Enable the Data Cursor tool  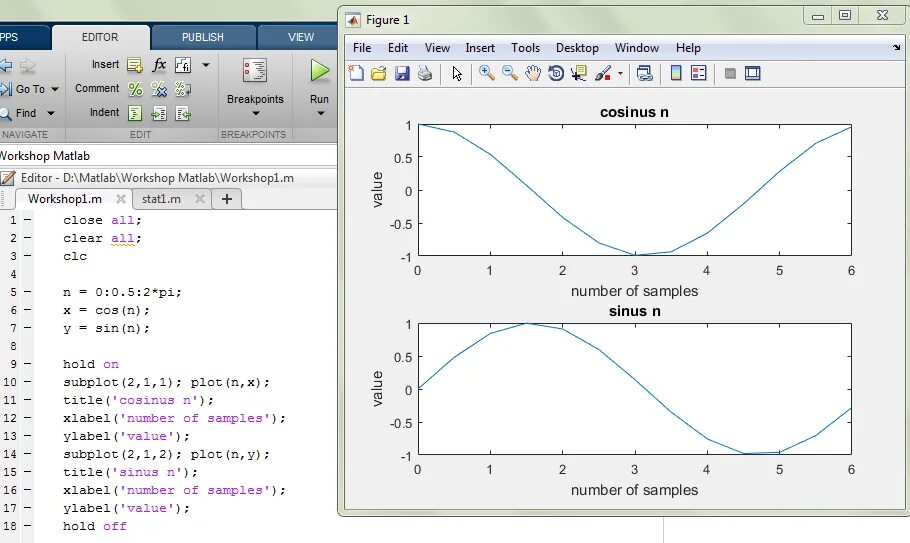579,73
